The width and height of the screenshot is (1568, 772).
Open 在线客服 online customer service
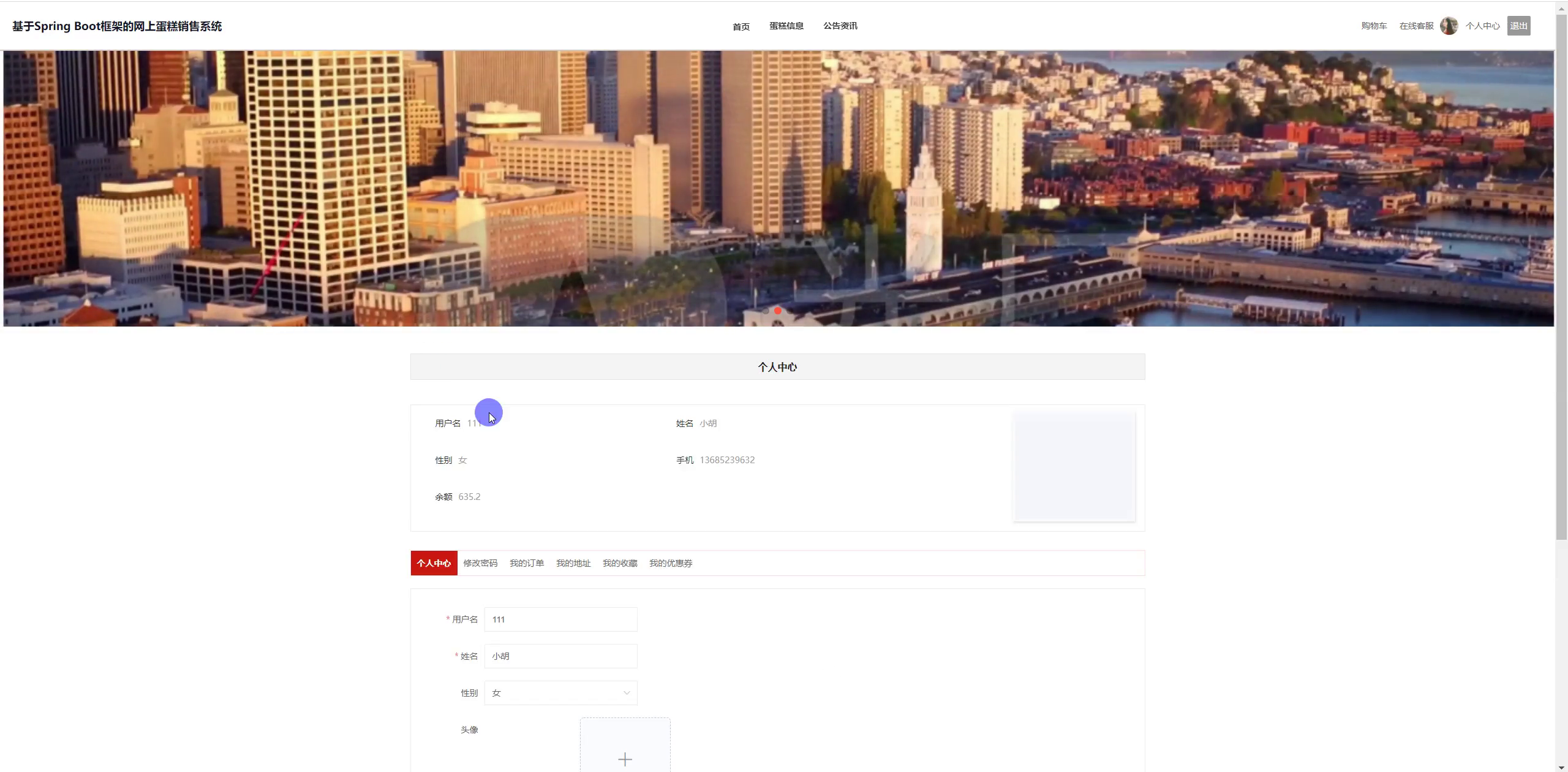1416,26
